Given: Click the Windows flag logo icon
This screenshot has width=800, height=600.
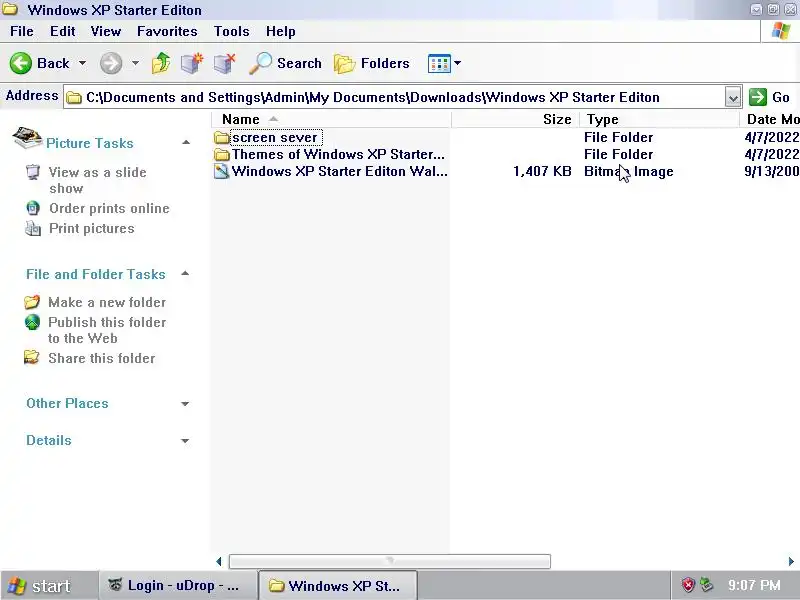Looking at the screenshot, I should (x=781, y=31).
